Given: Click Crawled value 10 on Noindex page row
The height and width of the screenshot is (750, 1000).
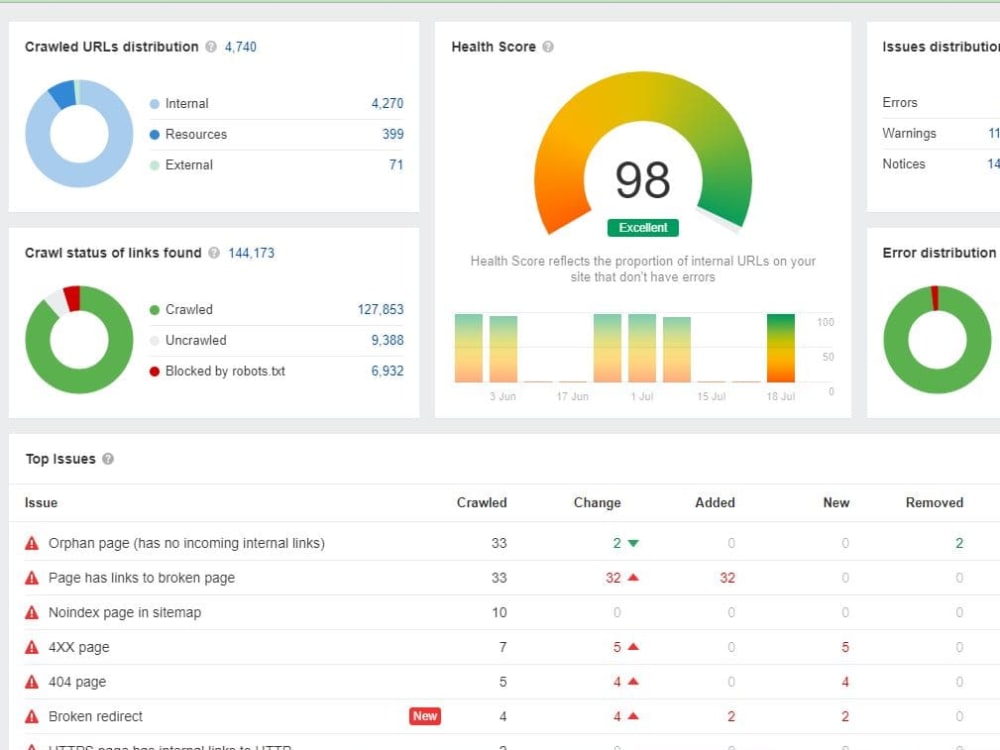Looking at the screenshot, I should [x=499, y=612].
